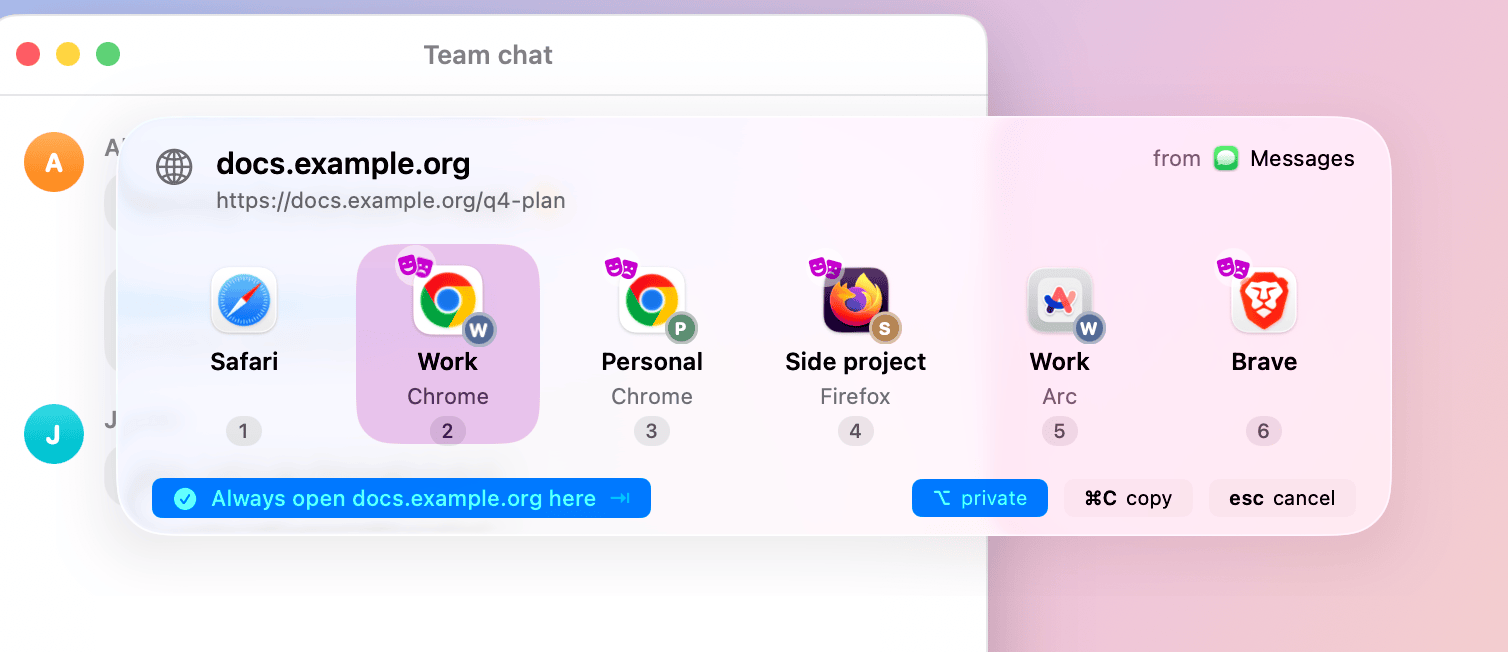
Task: Minimize the Team chat window
Action: (68, 54)
